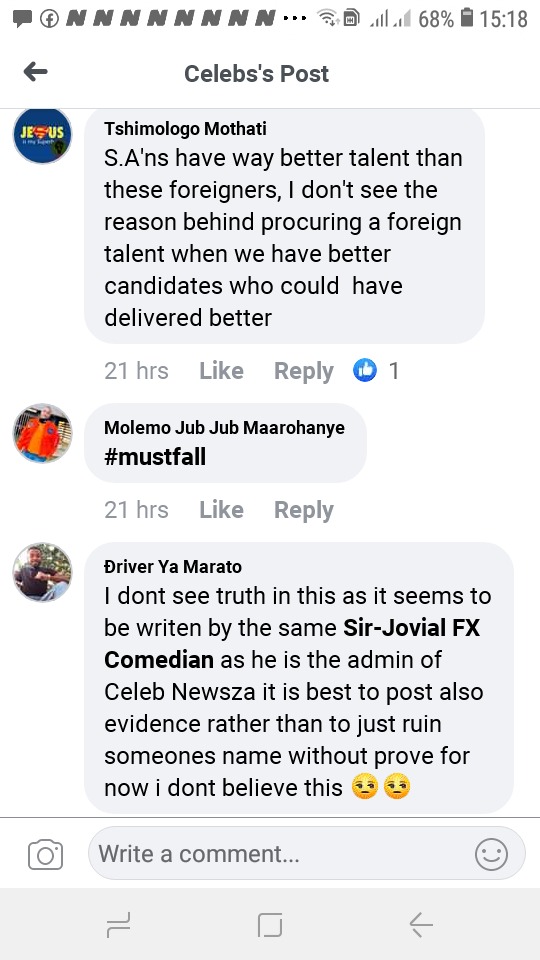Open message bubble notification in status bar

click(23, 19)
